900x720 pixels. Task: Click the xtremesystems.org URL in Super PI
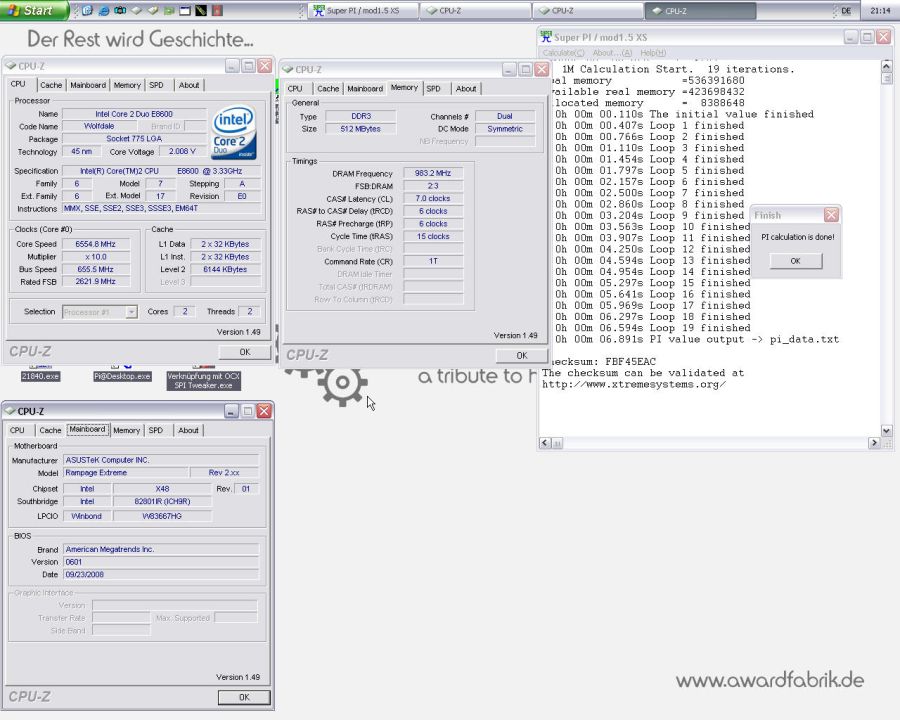click(634, 384)
